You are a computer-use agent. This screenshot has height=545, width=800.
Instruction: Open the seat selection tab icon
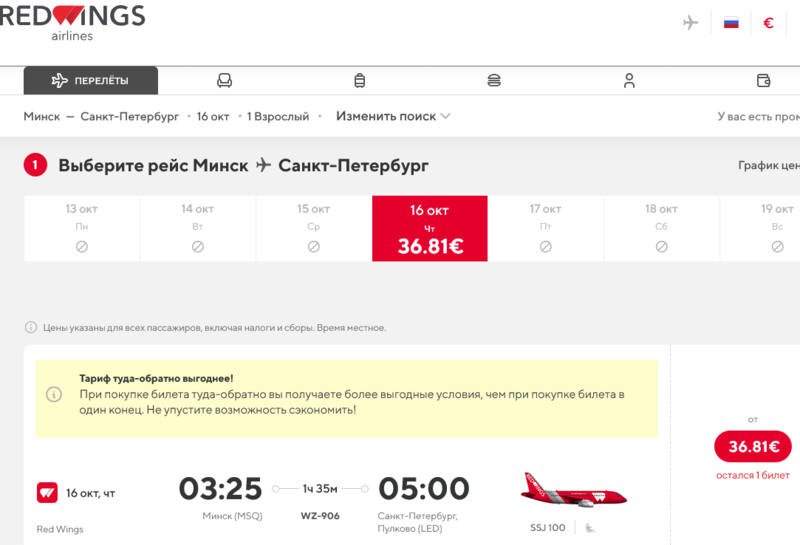[225, 81]
